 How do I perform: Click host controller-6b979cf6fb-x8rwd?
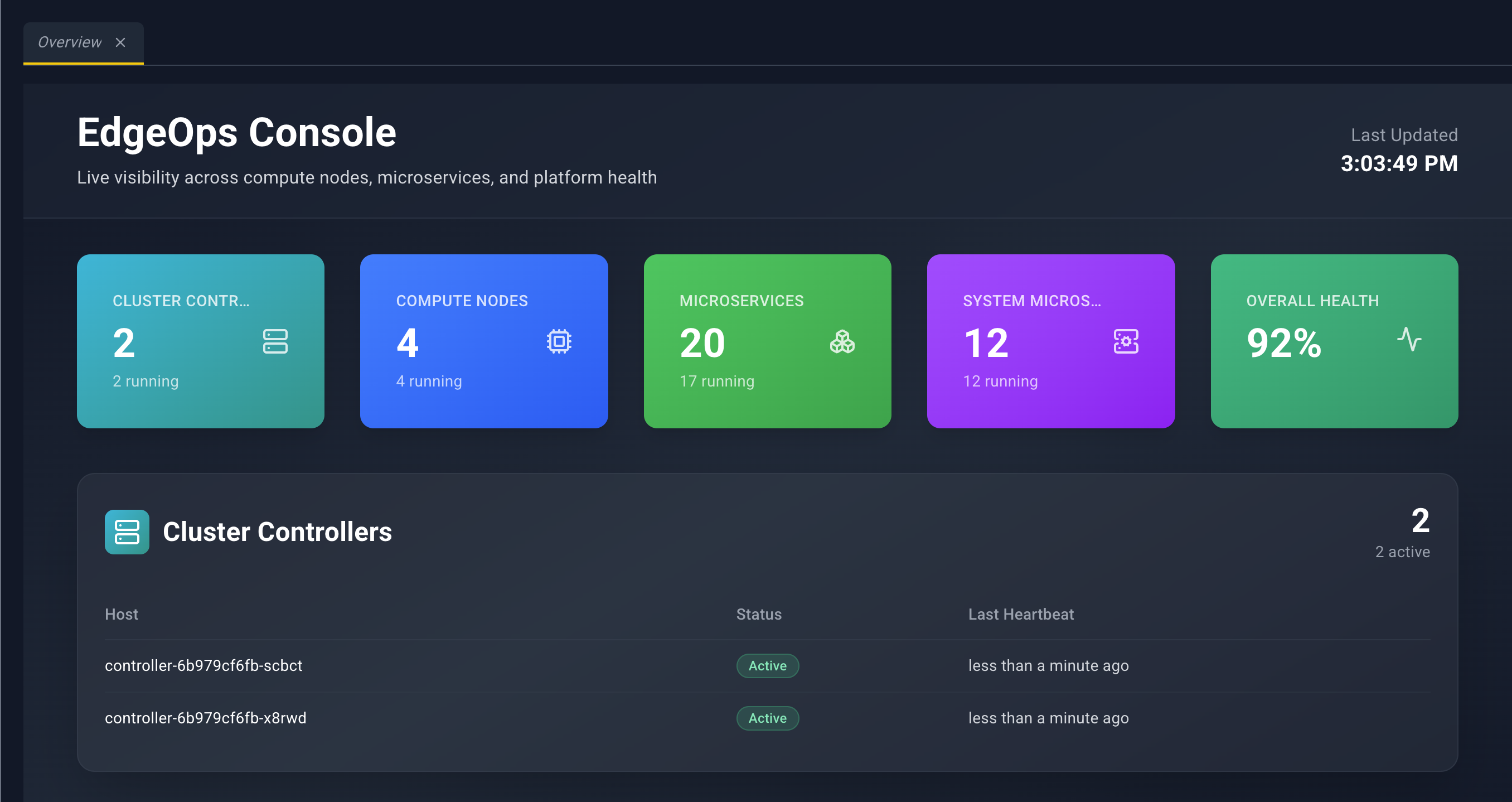[x=205, y=717]
